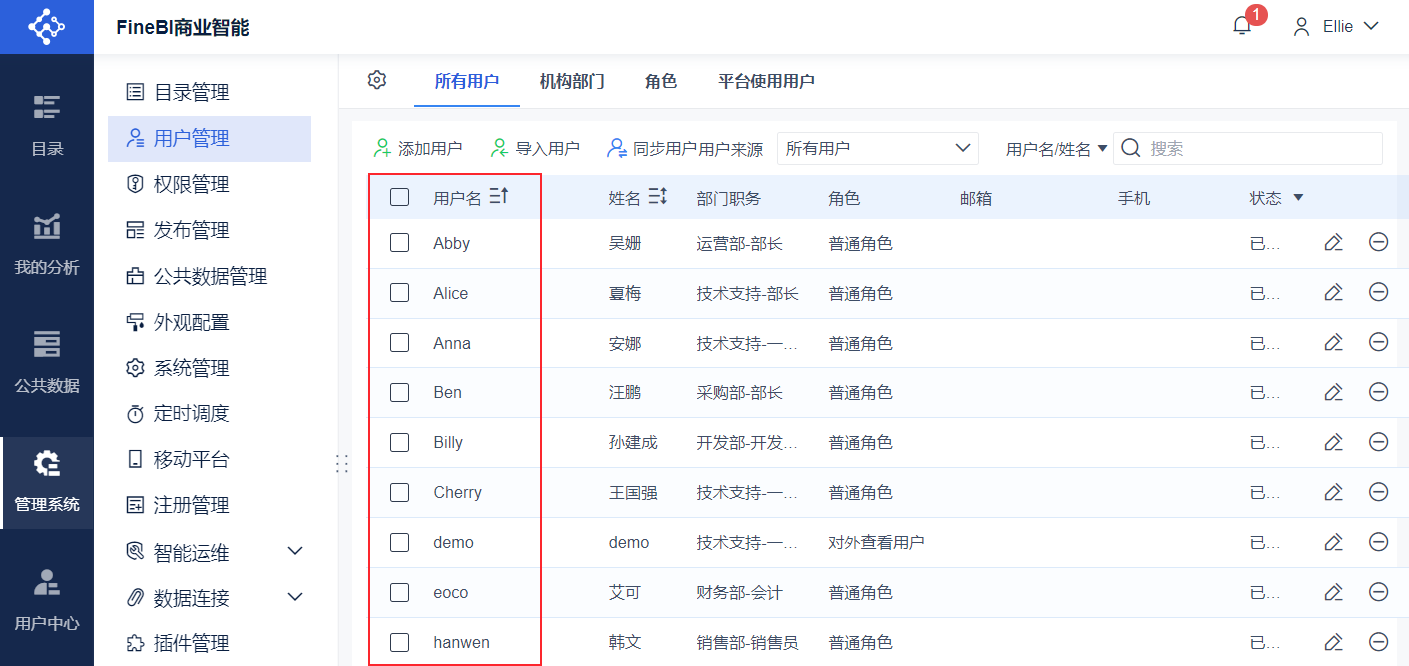The height and width of the screenshot is (666, 1409).
Task: Click the 导入用户 button
Action: [x=535, y=148]
